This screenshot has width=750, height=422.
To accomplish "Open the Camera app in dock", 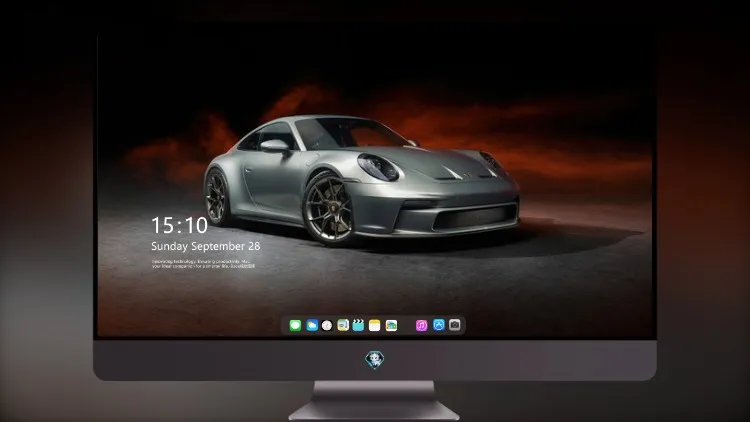I will tap(455, 325).
